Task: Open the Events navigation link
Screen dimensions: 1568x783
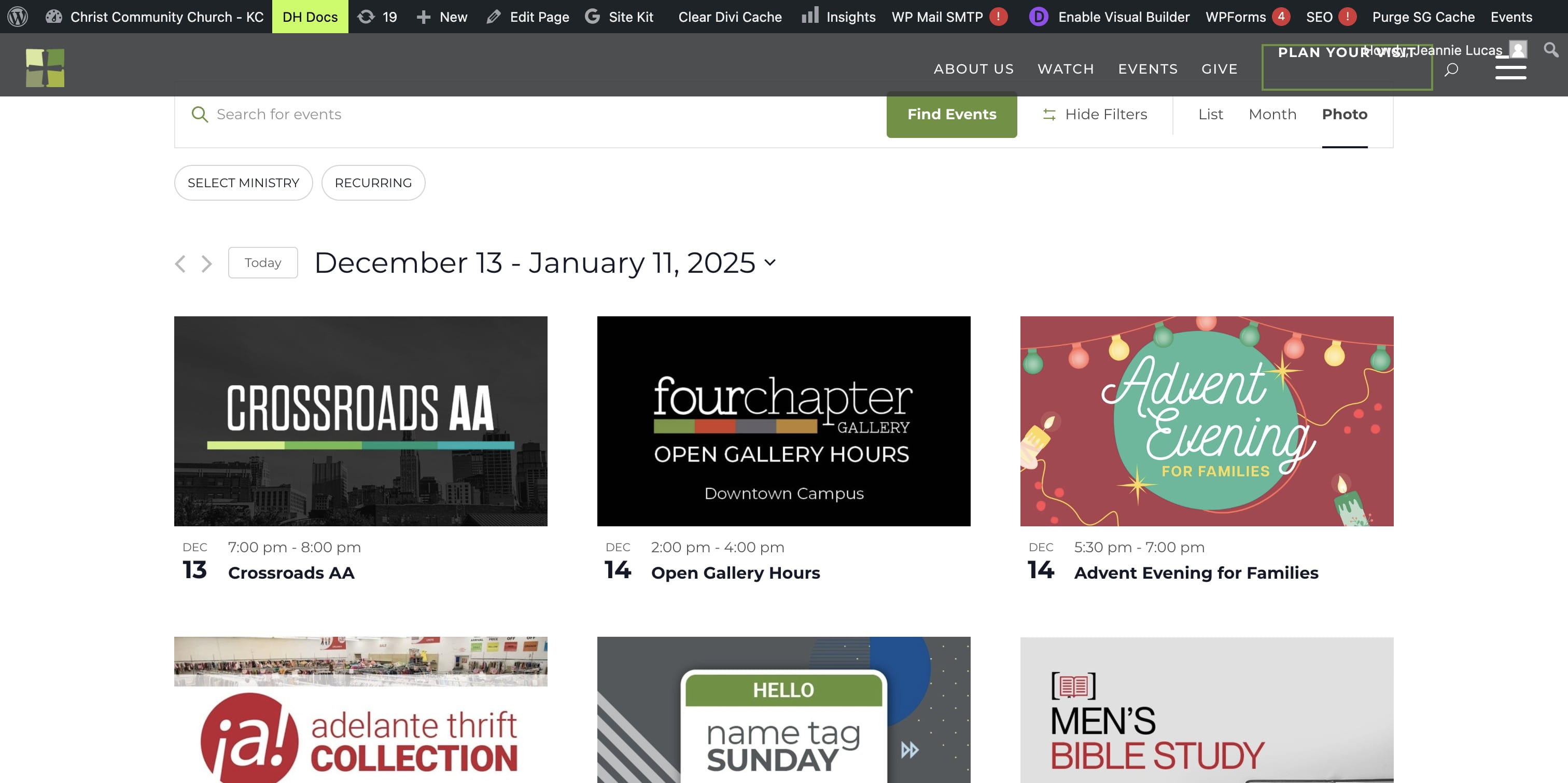Action: [x=1148, y=69]
